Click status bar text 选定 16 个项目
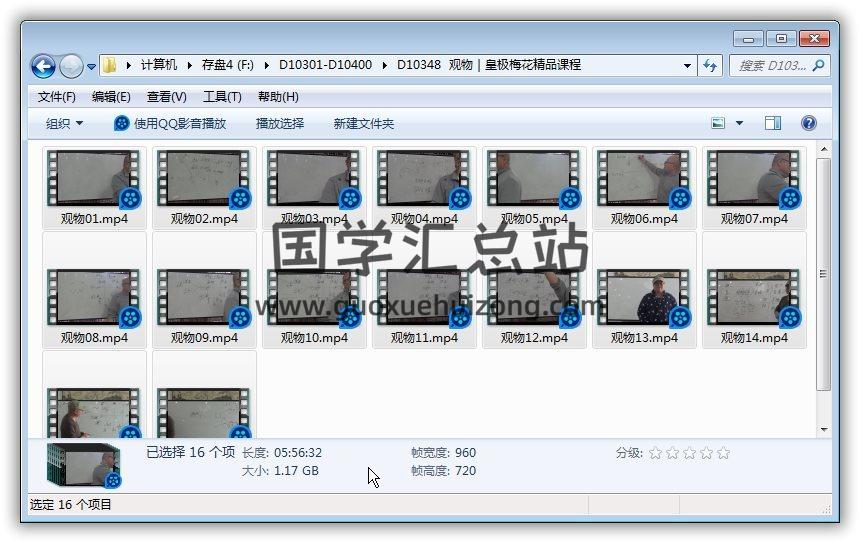 (x=70, y=505)
